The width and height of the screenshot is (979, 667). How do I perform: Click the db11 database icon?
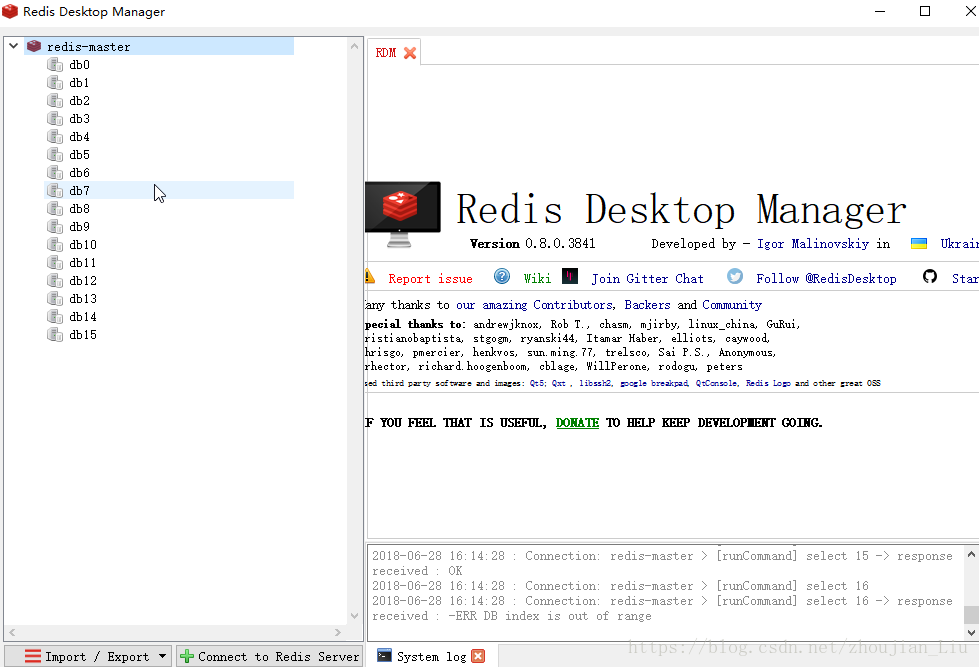(55, 262)
